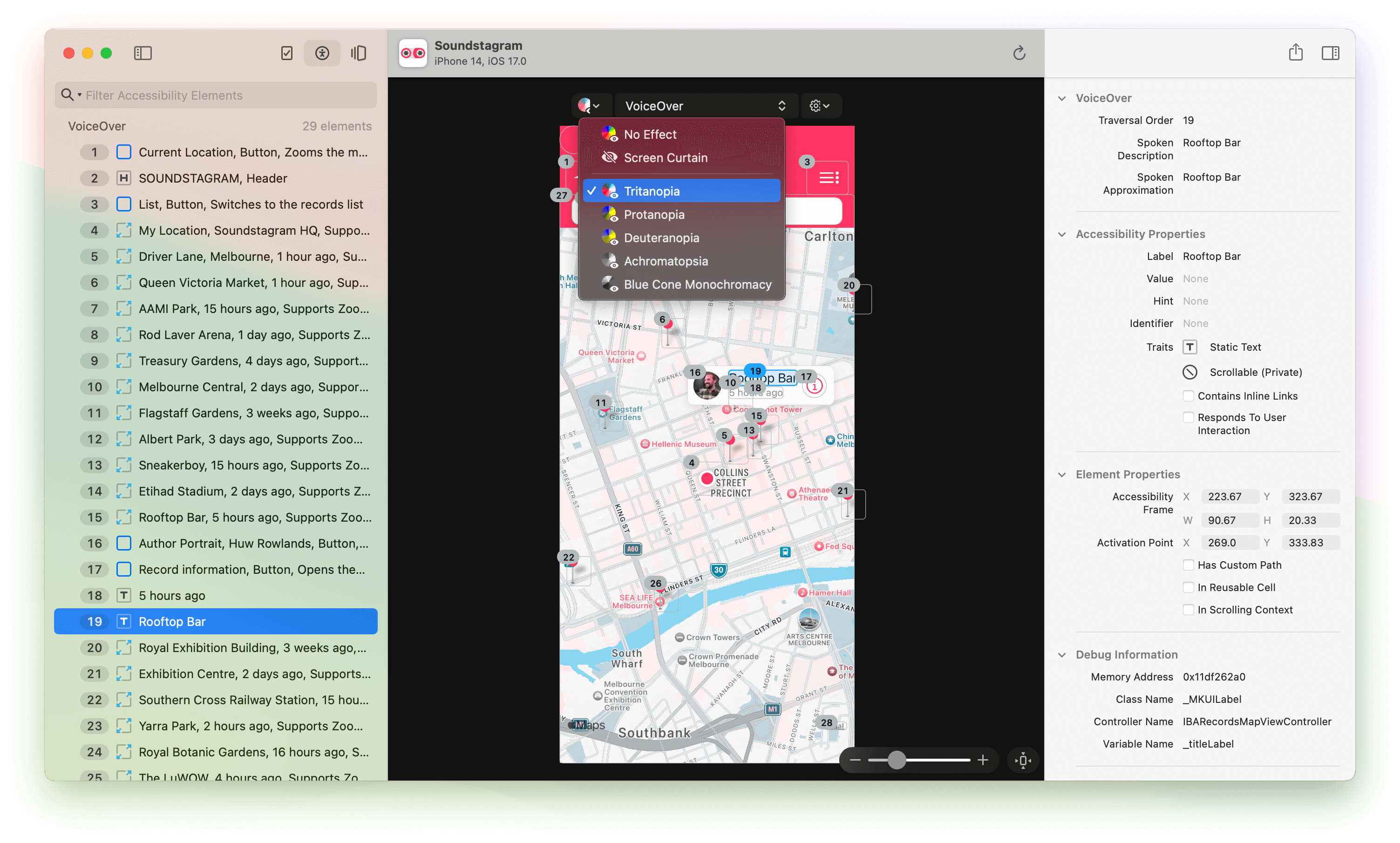Screen dimensions: 1400x843
Task: Open the VoiceOver mode dropdown
Action: (706, 106)
